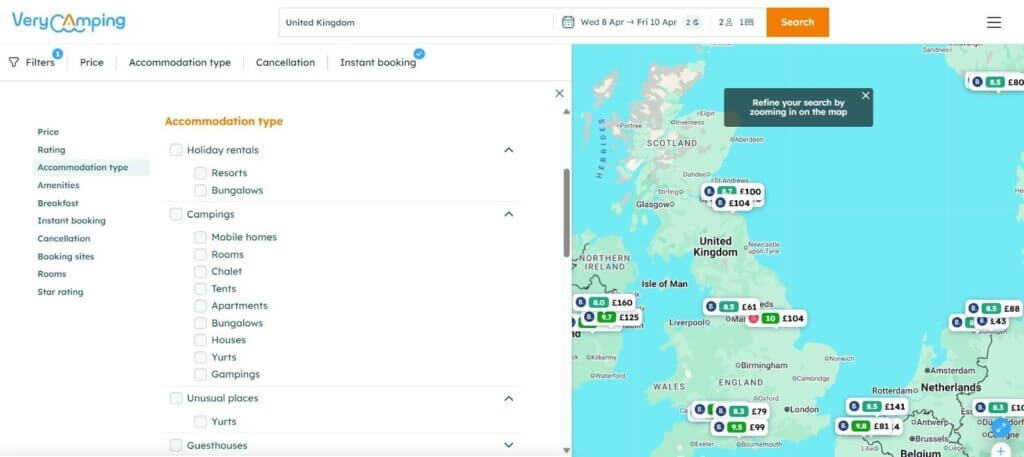Click the calendar icon for dates
The image size is (1024, 457).
568,22
